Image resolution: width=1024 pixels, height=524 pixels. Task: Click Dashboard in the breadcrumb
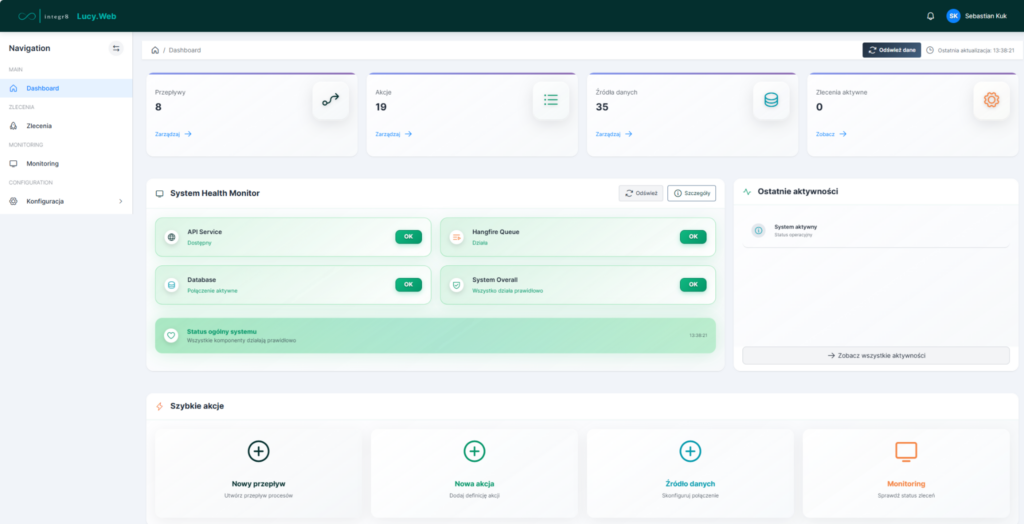click(x=185, y=50)
